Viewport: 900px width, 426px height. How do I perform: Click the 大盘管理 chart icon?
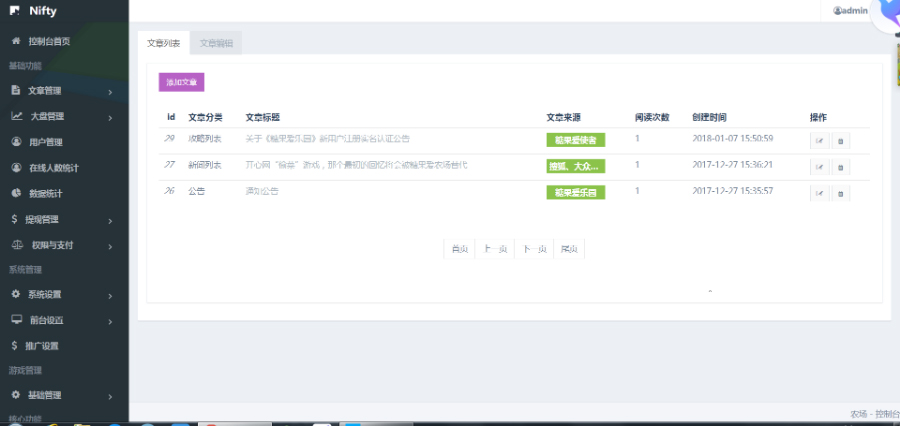(17, 116)
